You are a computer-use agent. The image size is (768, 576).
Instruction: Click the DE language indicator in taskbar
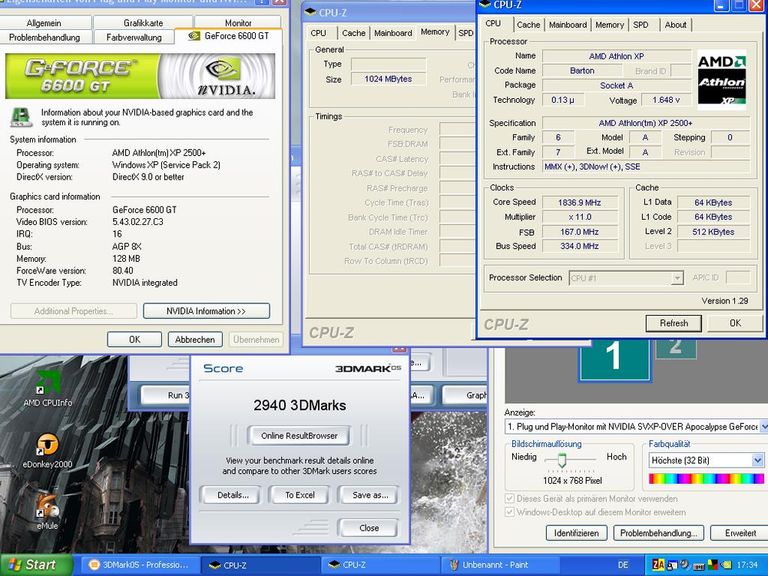[x=623, y=565]
